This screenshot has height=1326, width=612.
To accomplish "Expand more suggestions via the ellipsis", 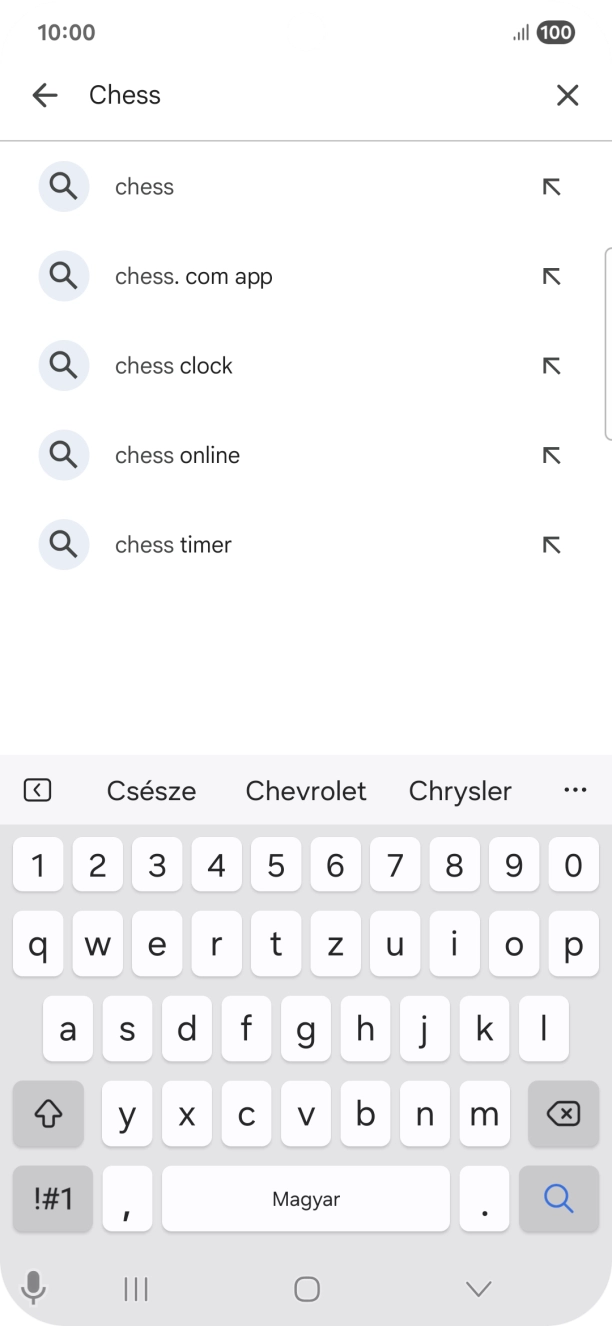I will pyautogui.click(x=575, y=790).
